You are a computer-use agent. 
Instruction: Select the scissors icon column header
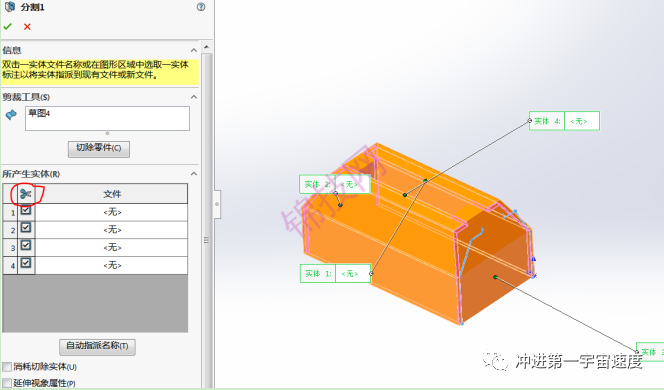(x=25, y=194)
